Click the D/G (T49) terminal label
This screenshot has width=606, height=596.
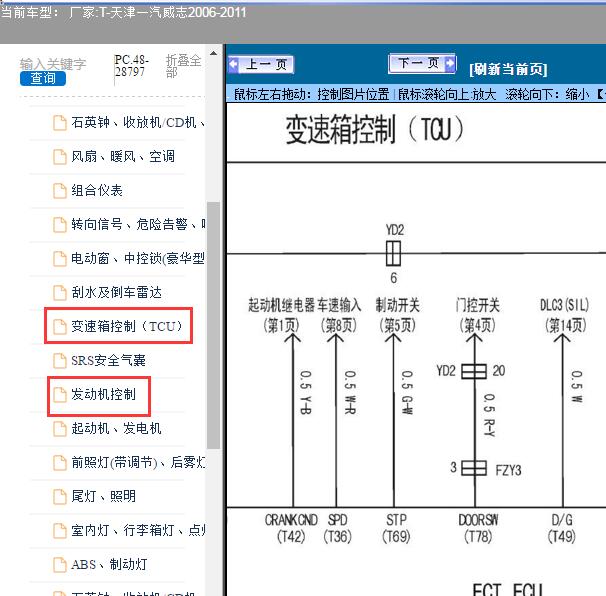[562, 528]
